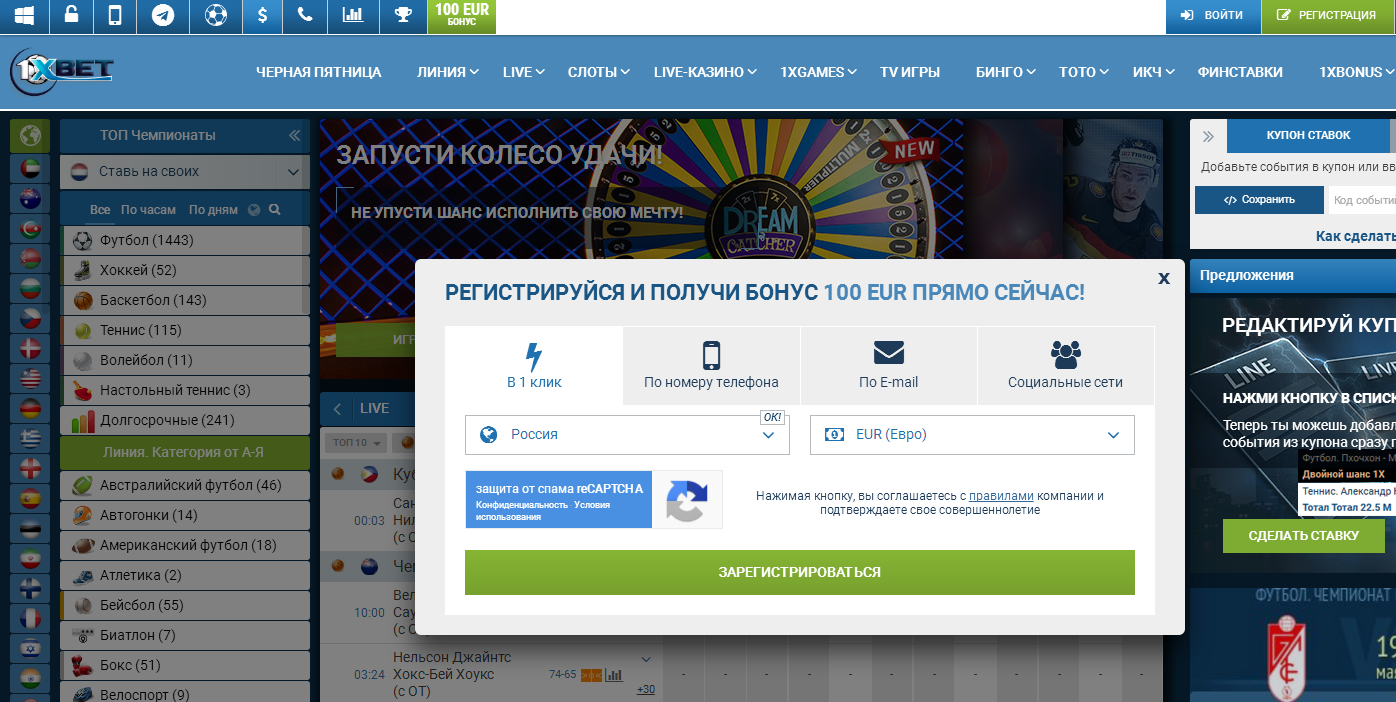Image resolution: width=1396 pixels, height=702 pixels.
Task: Click the 100 EUR bonus badge
Action: [462, 15]
